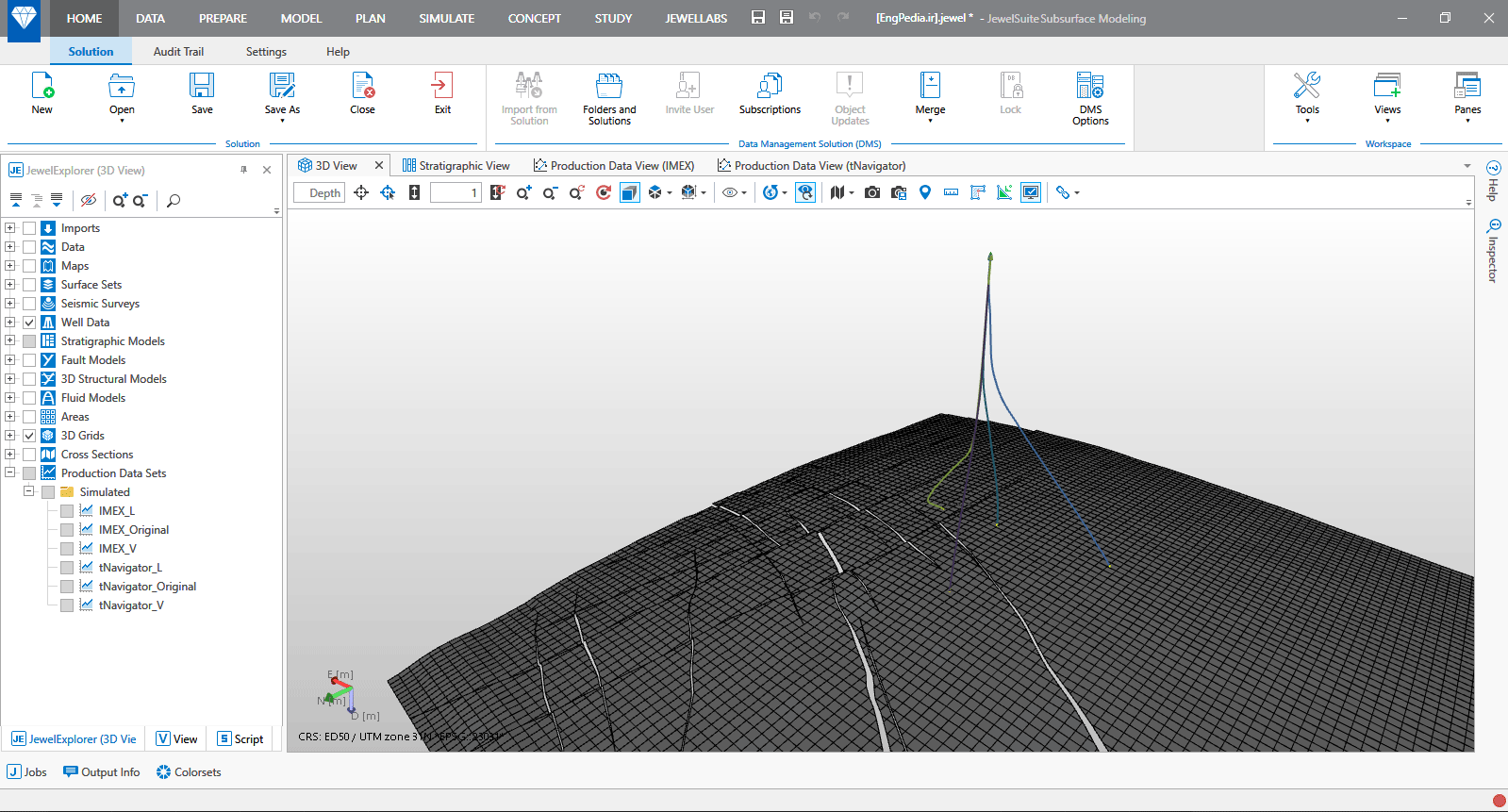
Task: Open the Jobs panel
Action: point(26,771)
